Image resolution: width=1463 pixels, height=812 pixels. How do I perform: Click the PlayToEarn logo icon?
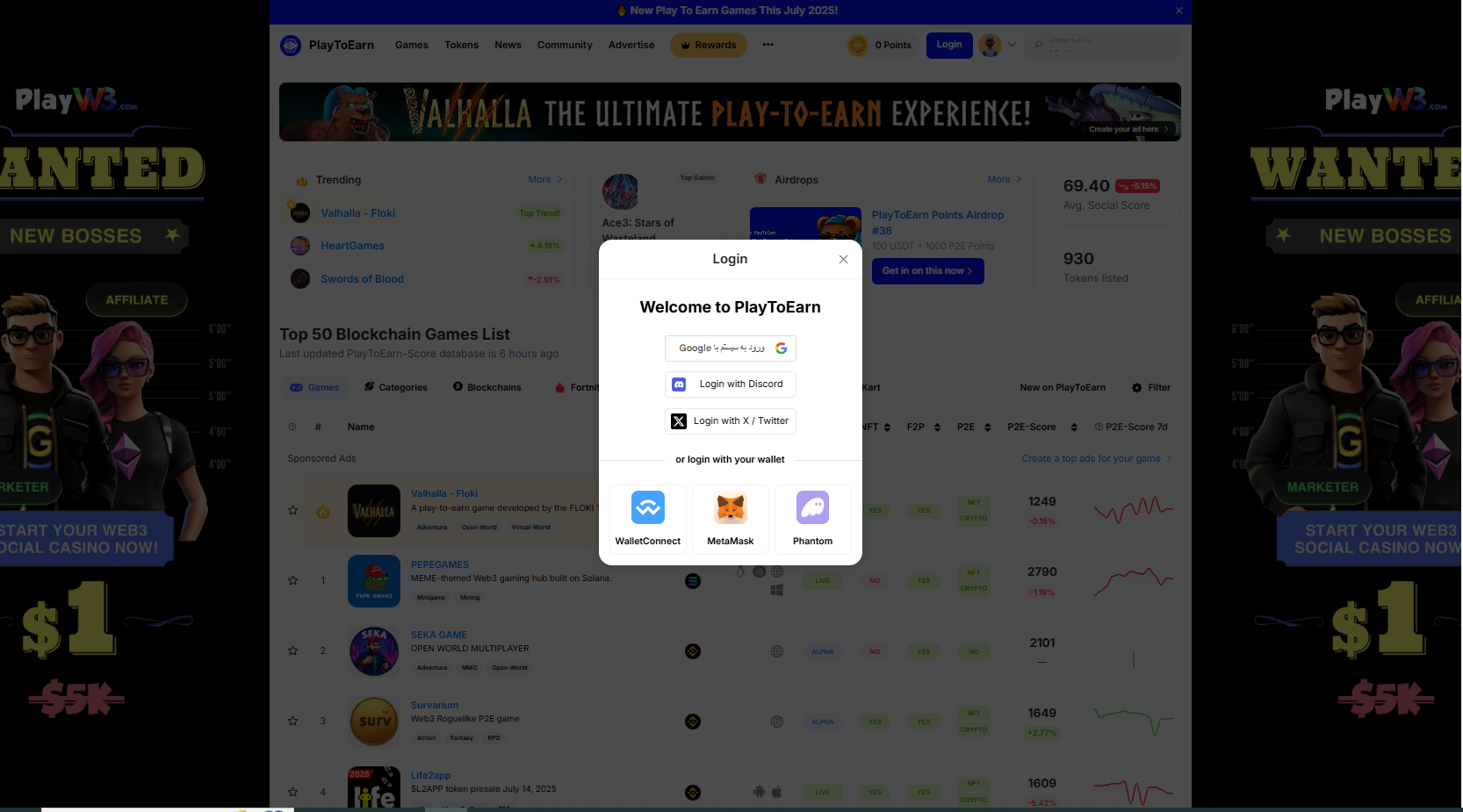(291, 45)
